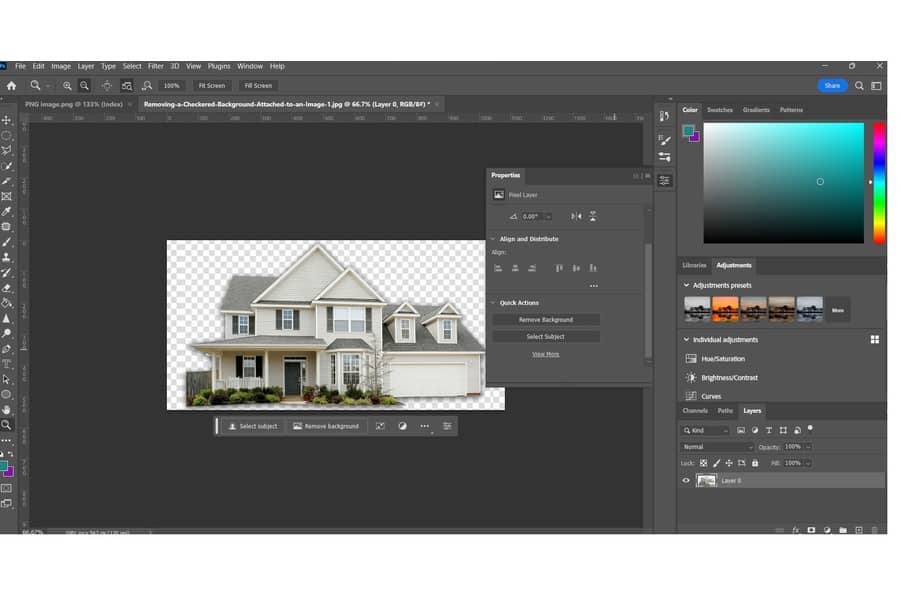Viewport: 900px width, 600px height.
Task: Click the add layer style fx icon
Action: pyautogui.click(x=796, y=530)
